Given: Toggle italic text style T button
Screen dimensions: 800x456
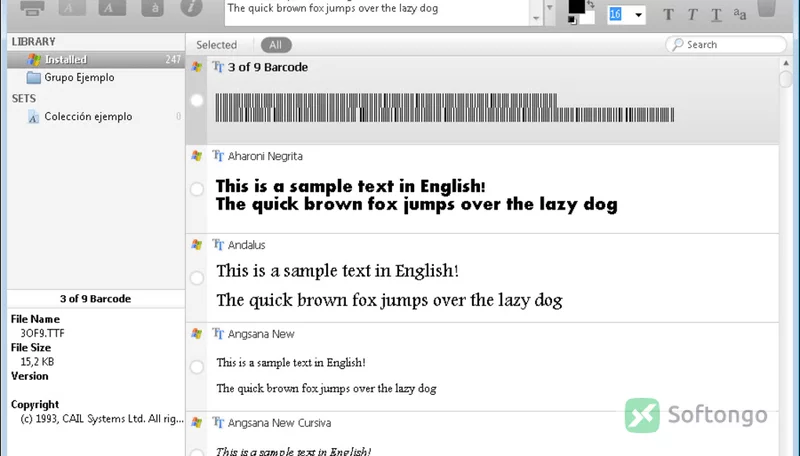Looking at the screenshot, I should tap(692, 14).
